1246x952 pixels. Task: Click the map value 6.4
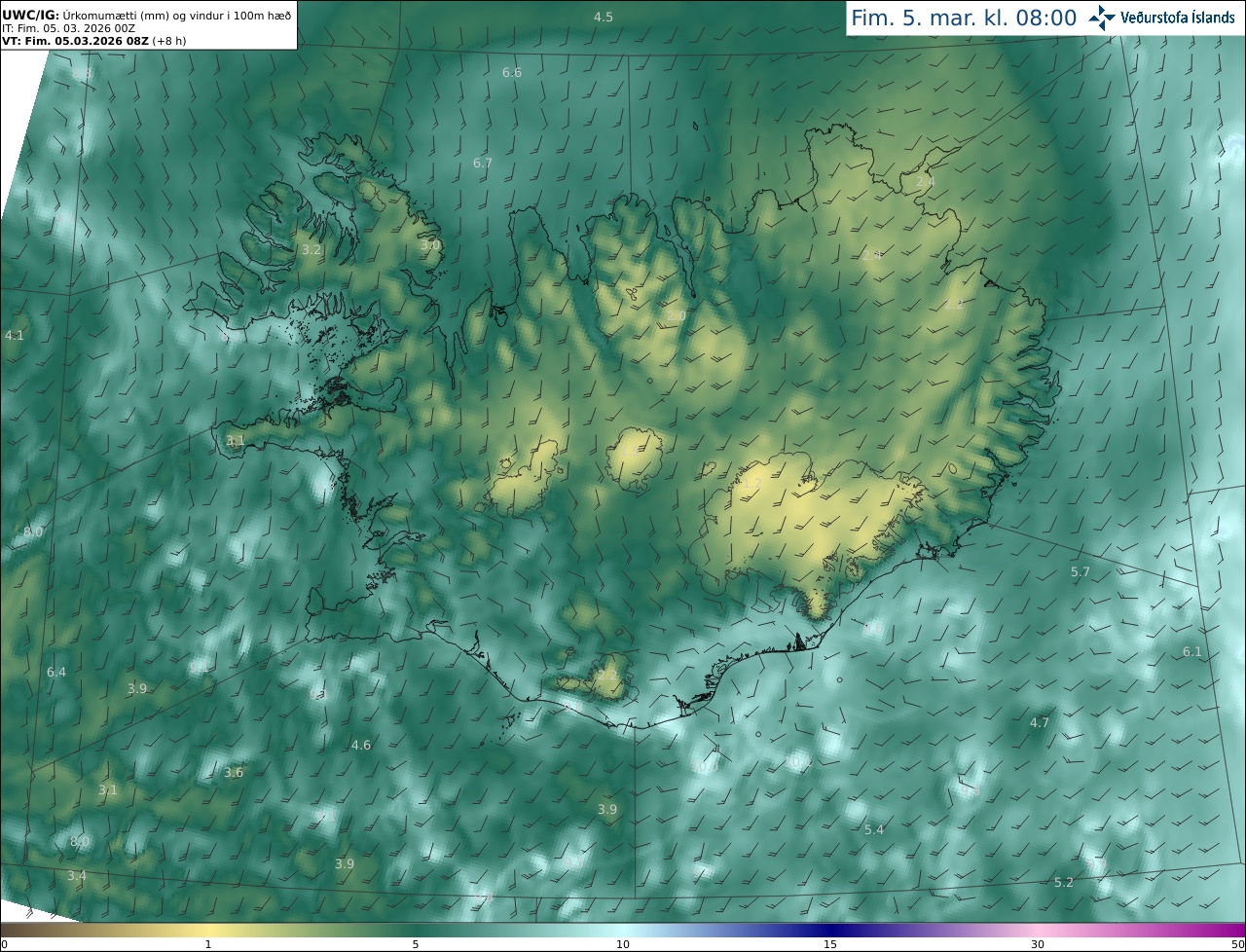(x=56, y=672)
